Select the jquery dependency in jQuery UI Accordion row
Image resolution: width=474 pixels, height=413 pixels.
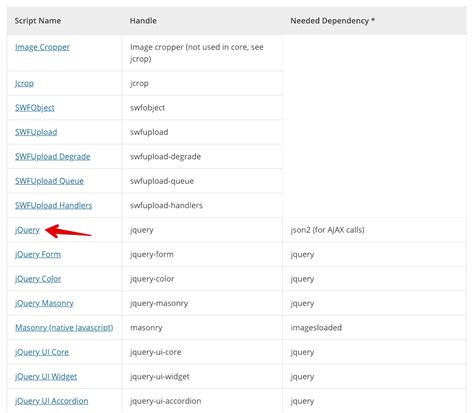coord(374,401)
